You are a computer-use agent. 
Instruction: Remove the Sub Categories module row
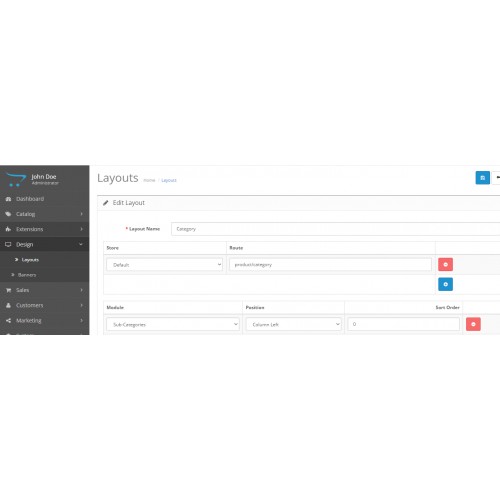tap(473, 324)
